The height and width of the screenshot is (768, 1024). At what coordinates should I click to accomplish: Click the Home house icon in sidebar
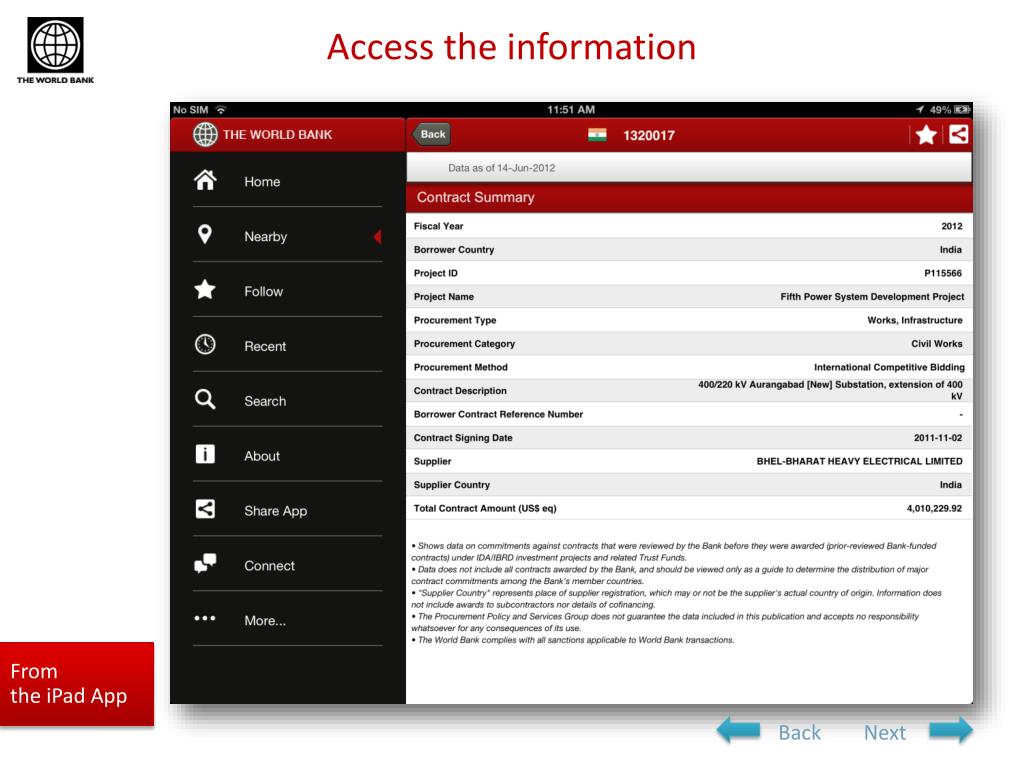click(205, 180)
